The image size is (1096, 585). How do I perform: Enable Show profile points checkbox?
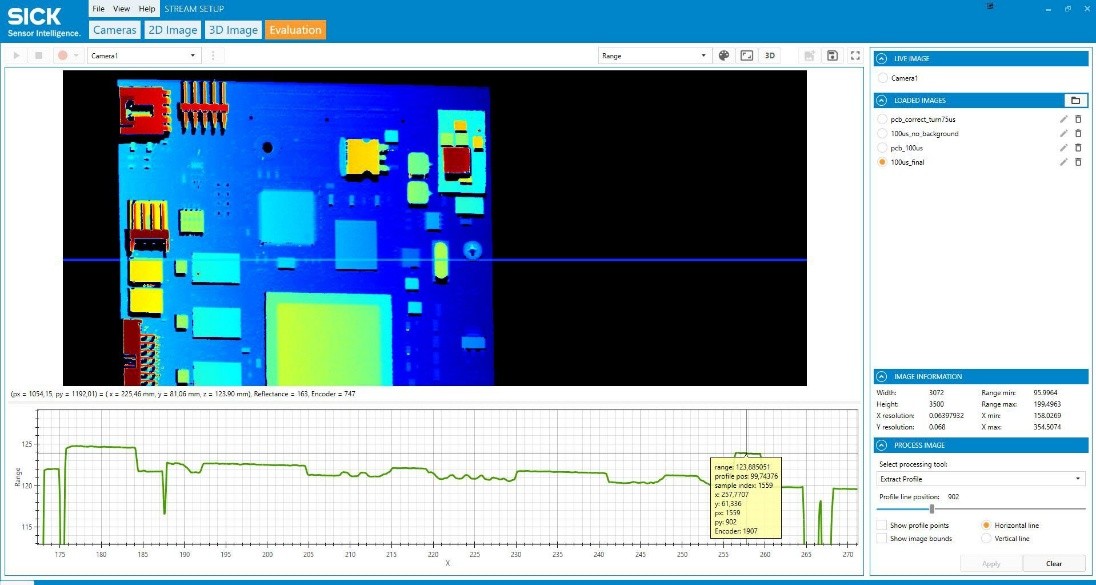click(x=881, y=525)
